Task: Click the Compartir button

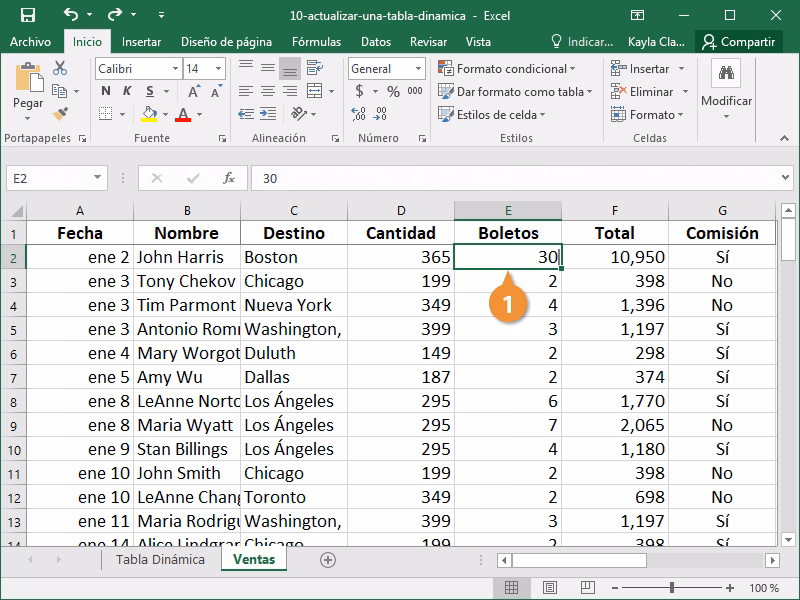Action: click(x=738, y=42)
